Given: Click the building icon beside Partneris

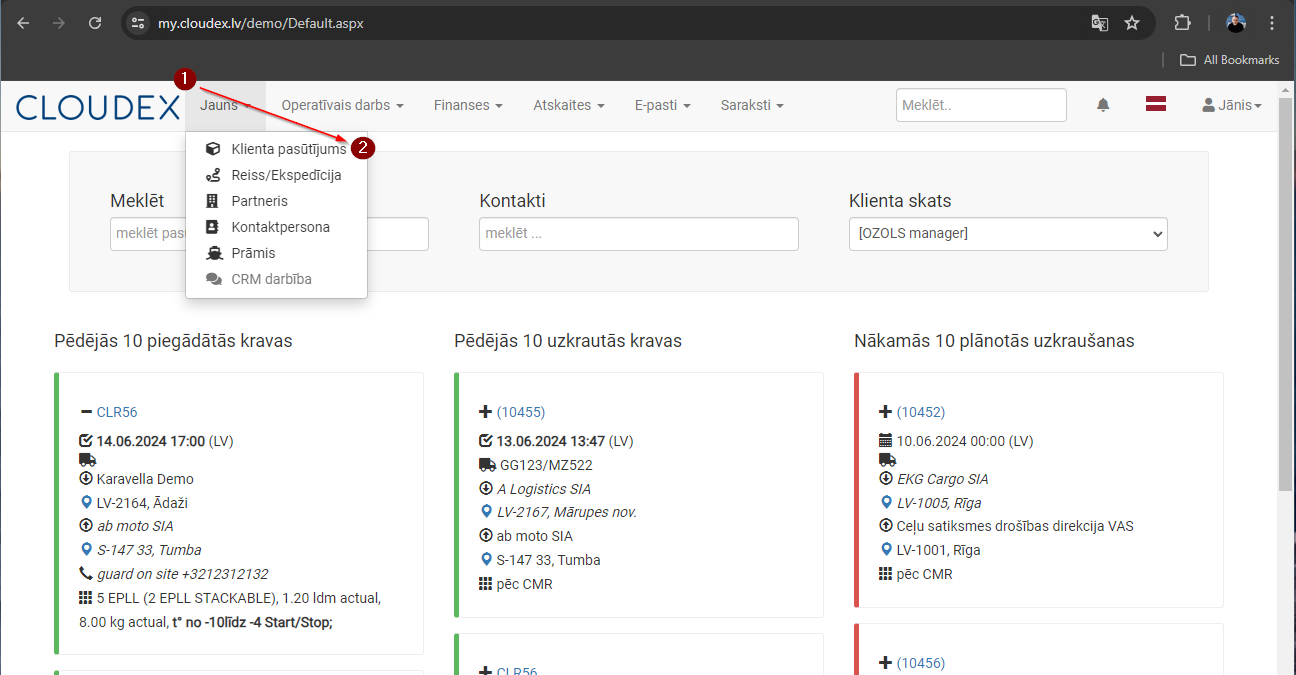Looking at the screenshot, I should [212, 201].
